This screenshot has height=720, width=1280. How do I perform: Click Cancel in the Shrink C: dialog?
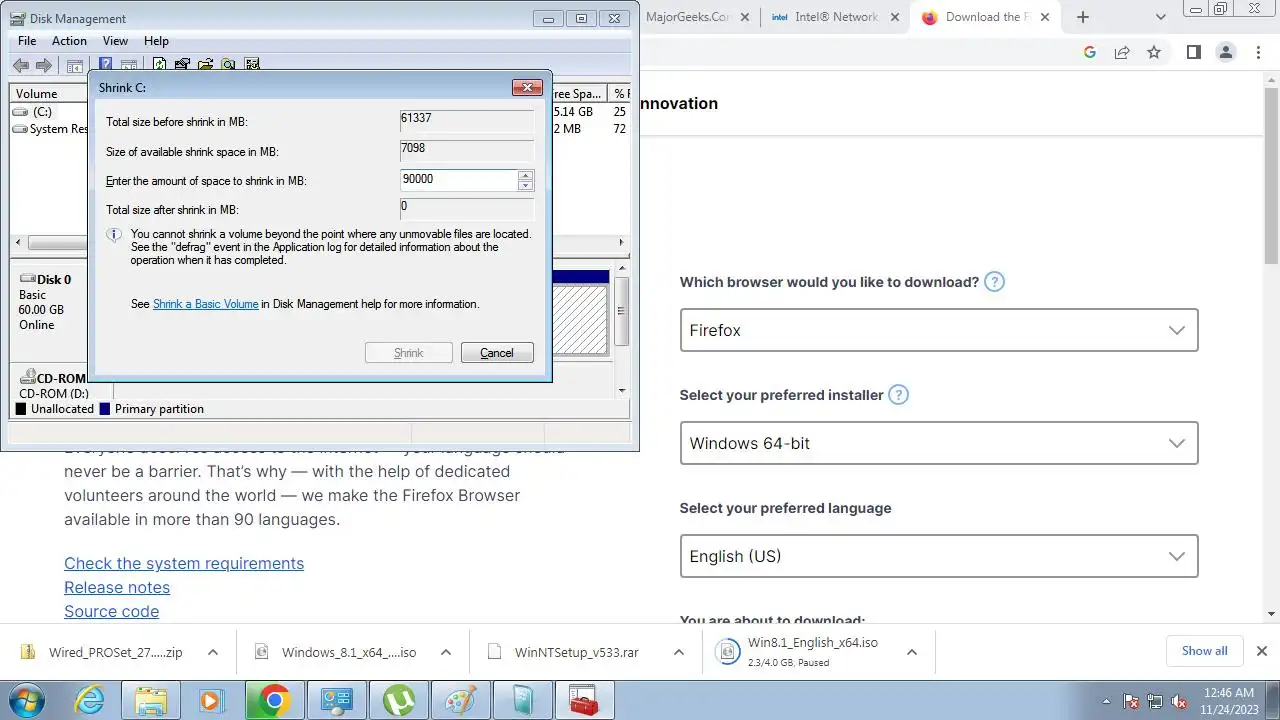(497, 353)
